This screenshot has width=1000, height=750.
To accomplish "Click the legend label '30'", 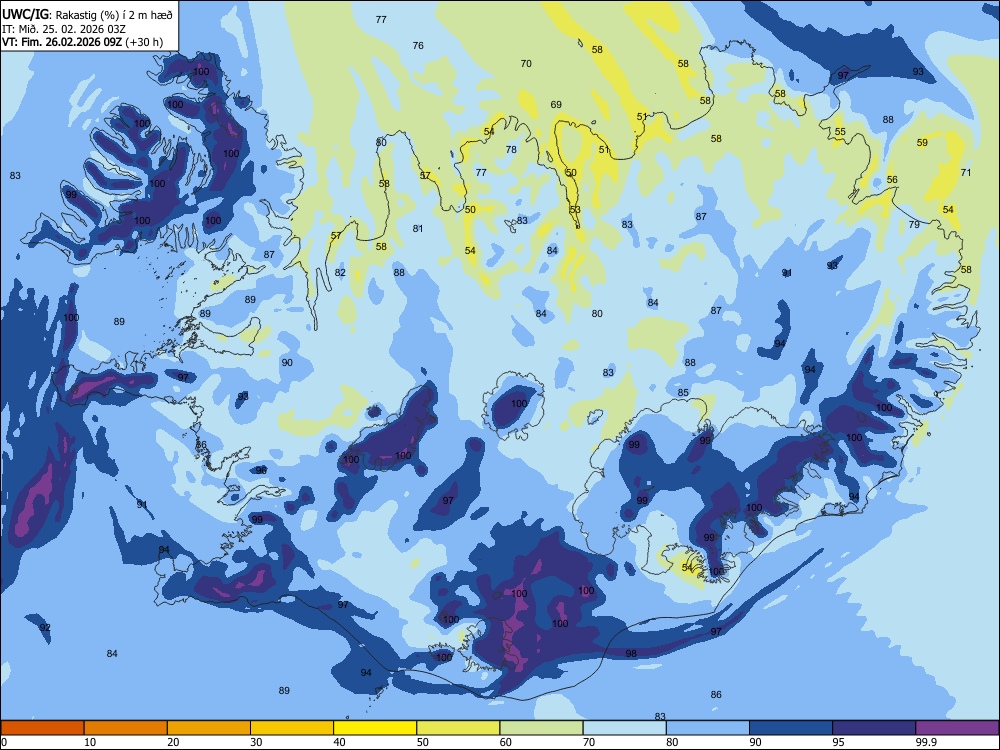I will coord(256,742).
